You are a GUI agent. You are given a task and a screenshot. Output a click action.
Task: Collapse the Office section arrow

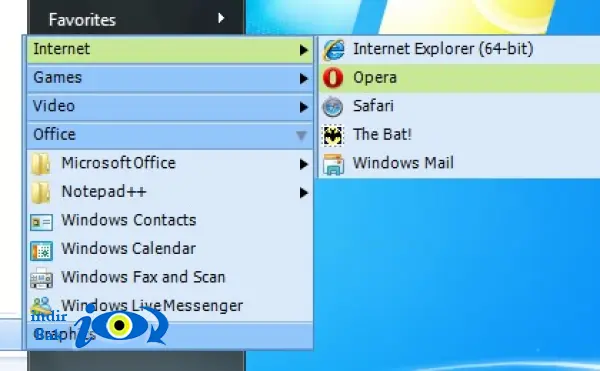tap(301, 135)
